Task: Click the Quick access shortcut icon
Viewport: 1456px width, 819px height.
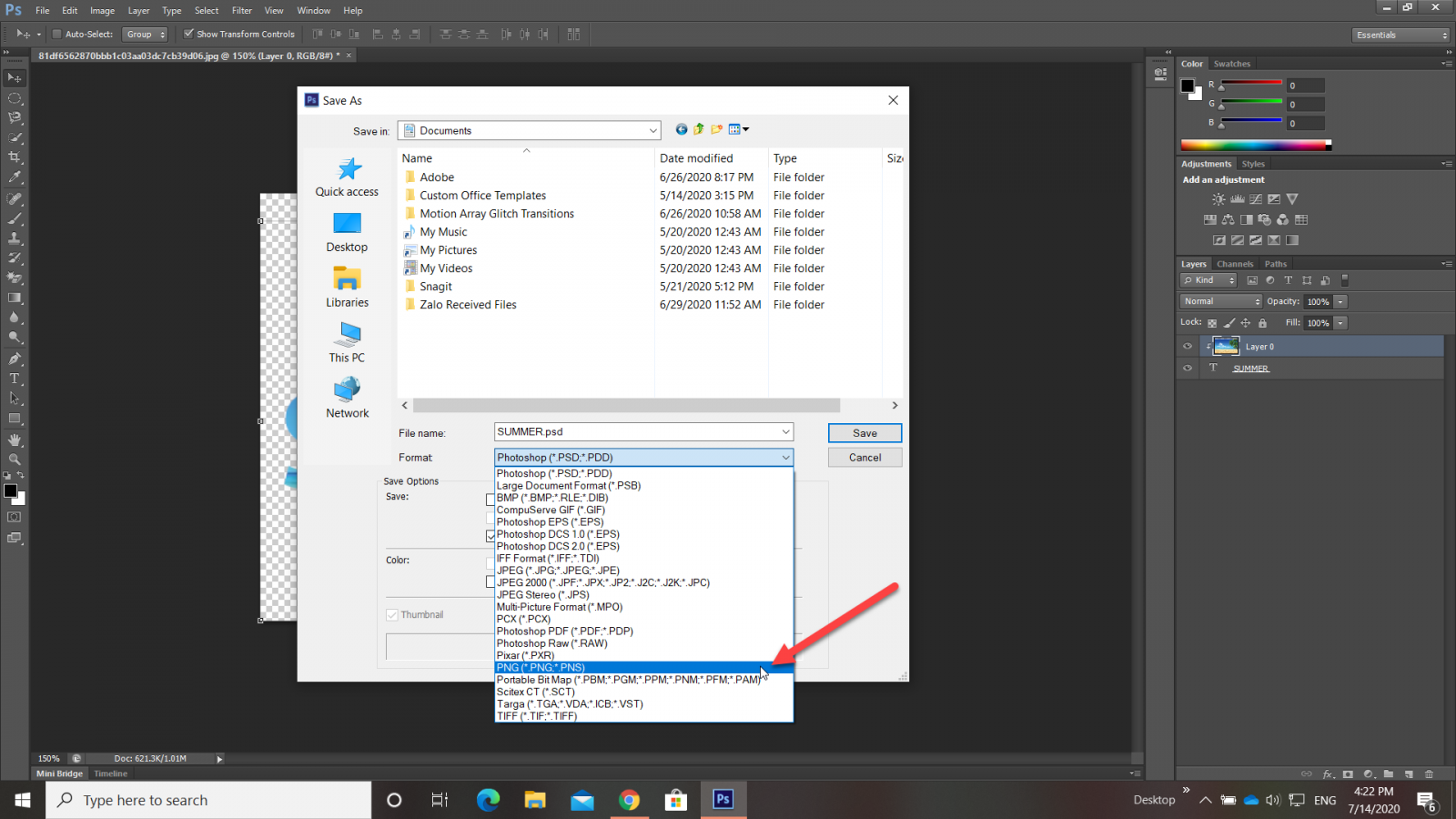Action: click(348, 170)
